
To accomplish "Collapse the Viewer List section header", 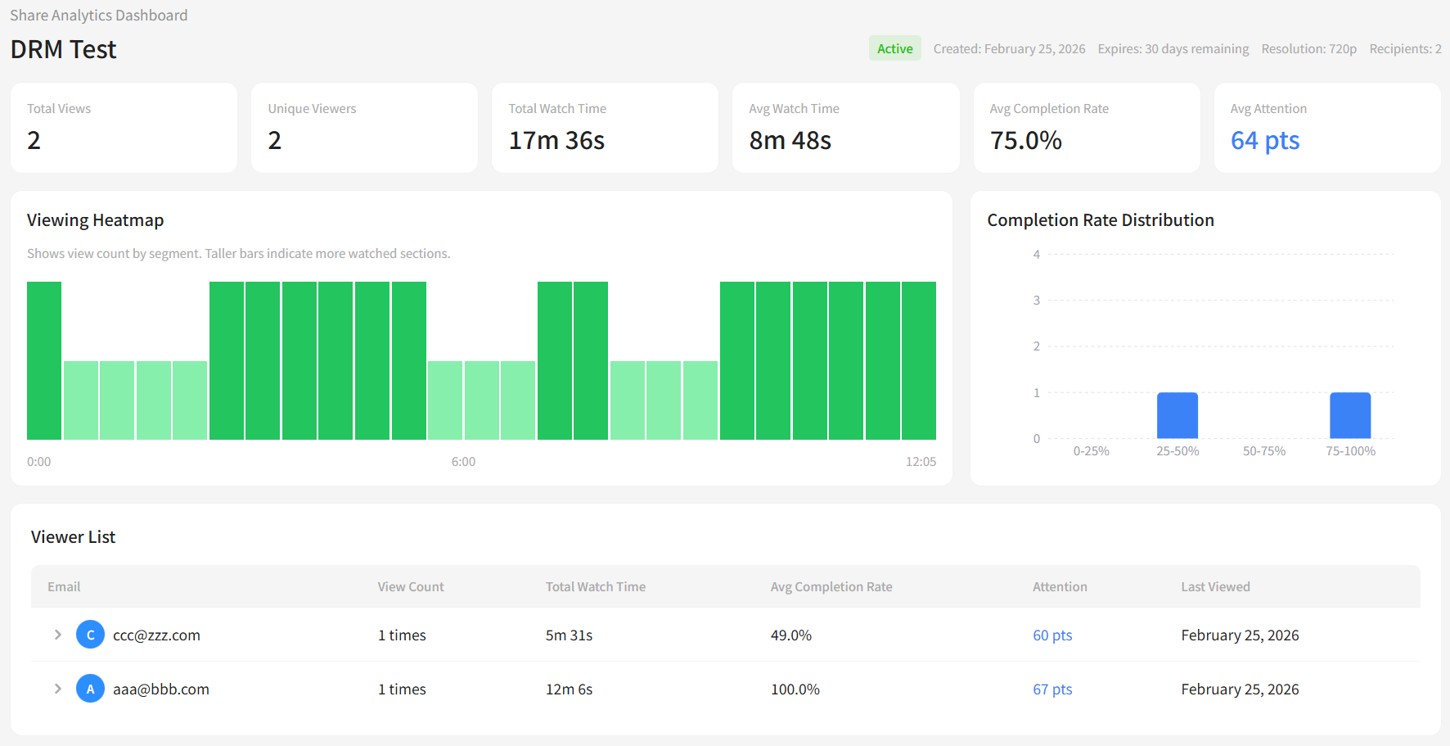I will (x=73, y=536).
